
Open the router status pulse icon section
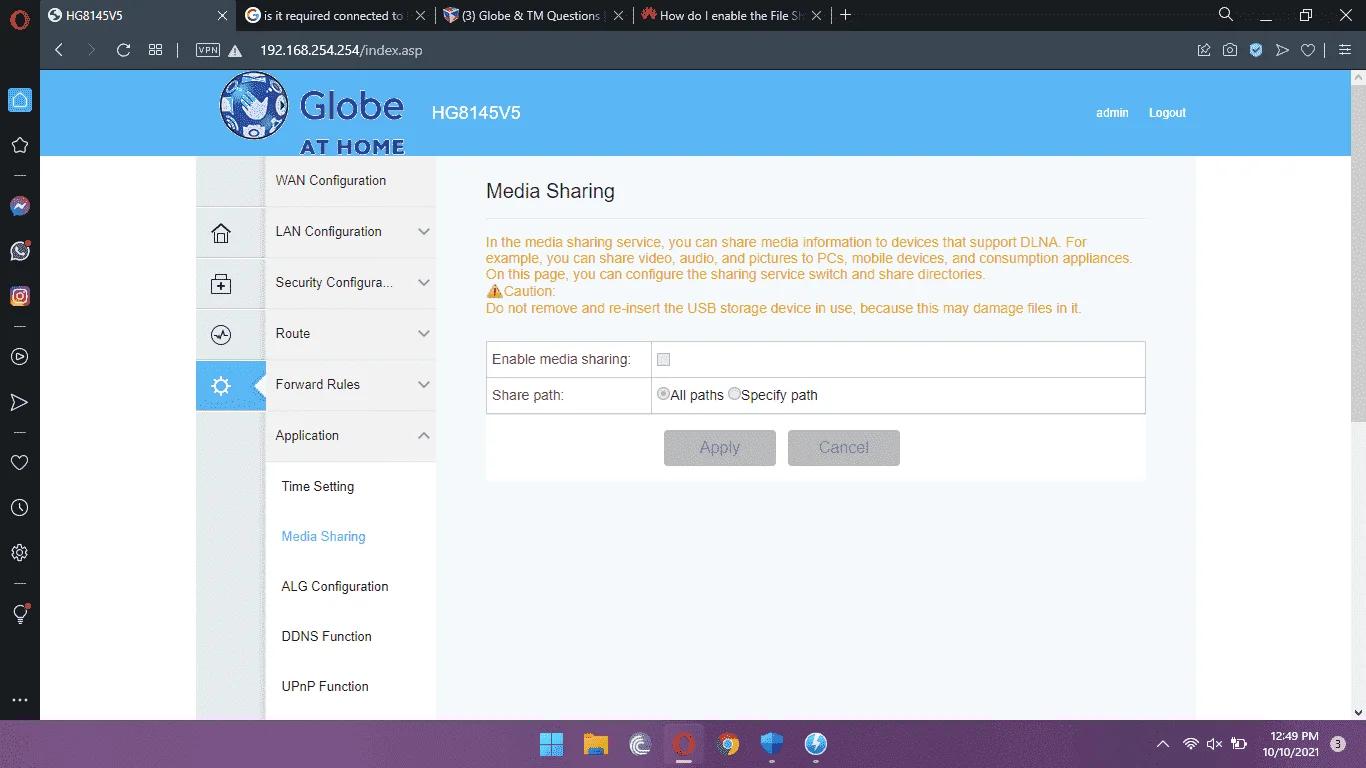221,335
